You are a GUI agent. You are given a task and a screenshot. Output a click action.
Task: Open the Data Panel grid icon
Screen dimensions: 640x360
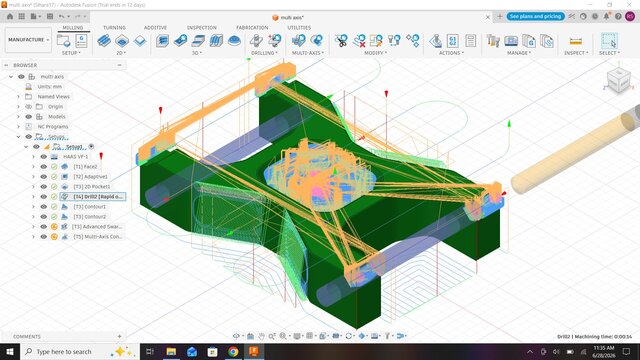click(21, 16)
